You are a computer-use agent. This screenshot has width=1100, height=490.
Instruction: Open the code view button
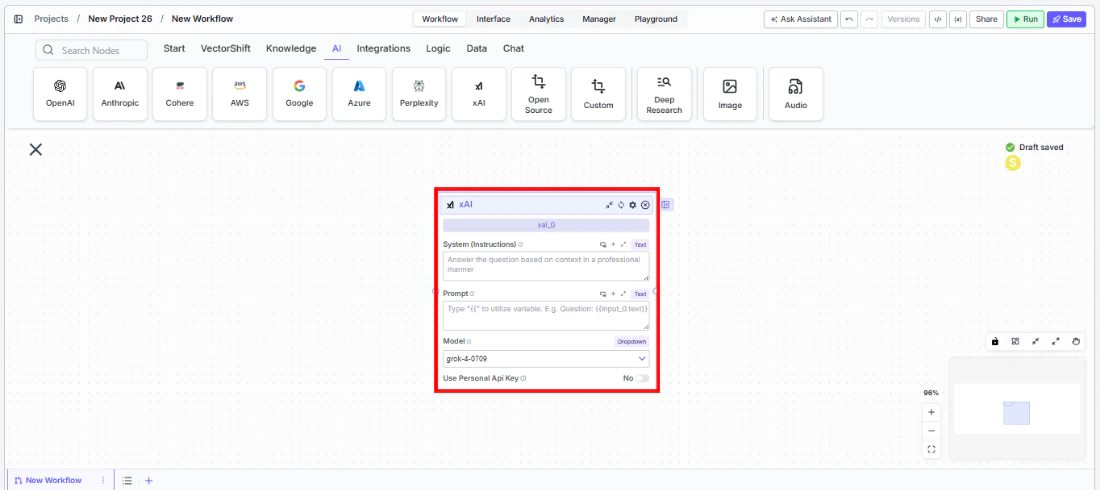coord(937,19)
